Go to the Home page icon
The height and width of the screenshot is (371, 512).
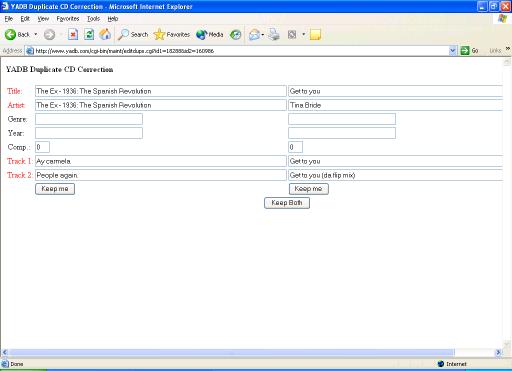click(105, 34)
